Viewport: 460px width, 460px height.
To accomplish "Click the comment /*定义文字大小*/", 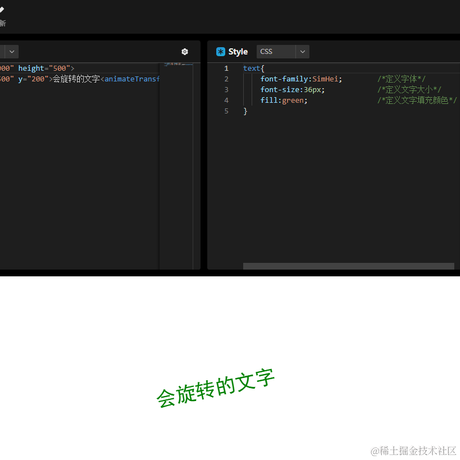I will [409, 90].
